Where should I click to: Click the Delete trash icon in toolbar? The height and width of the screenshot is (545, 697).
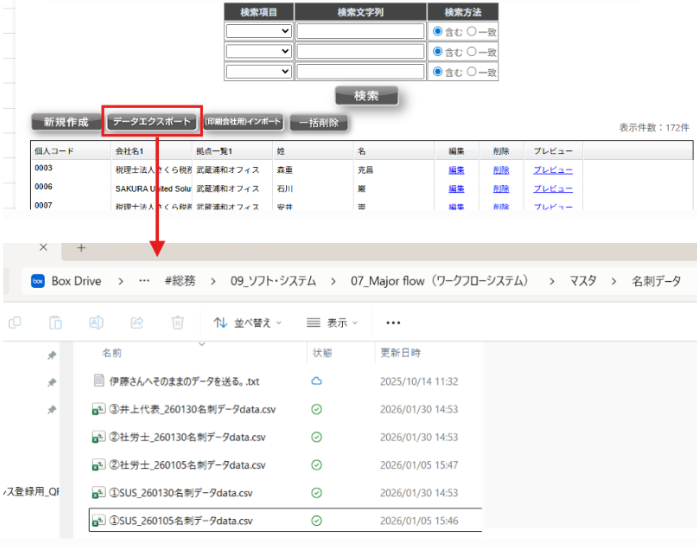pyautogui.click(x=177, y=323)
